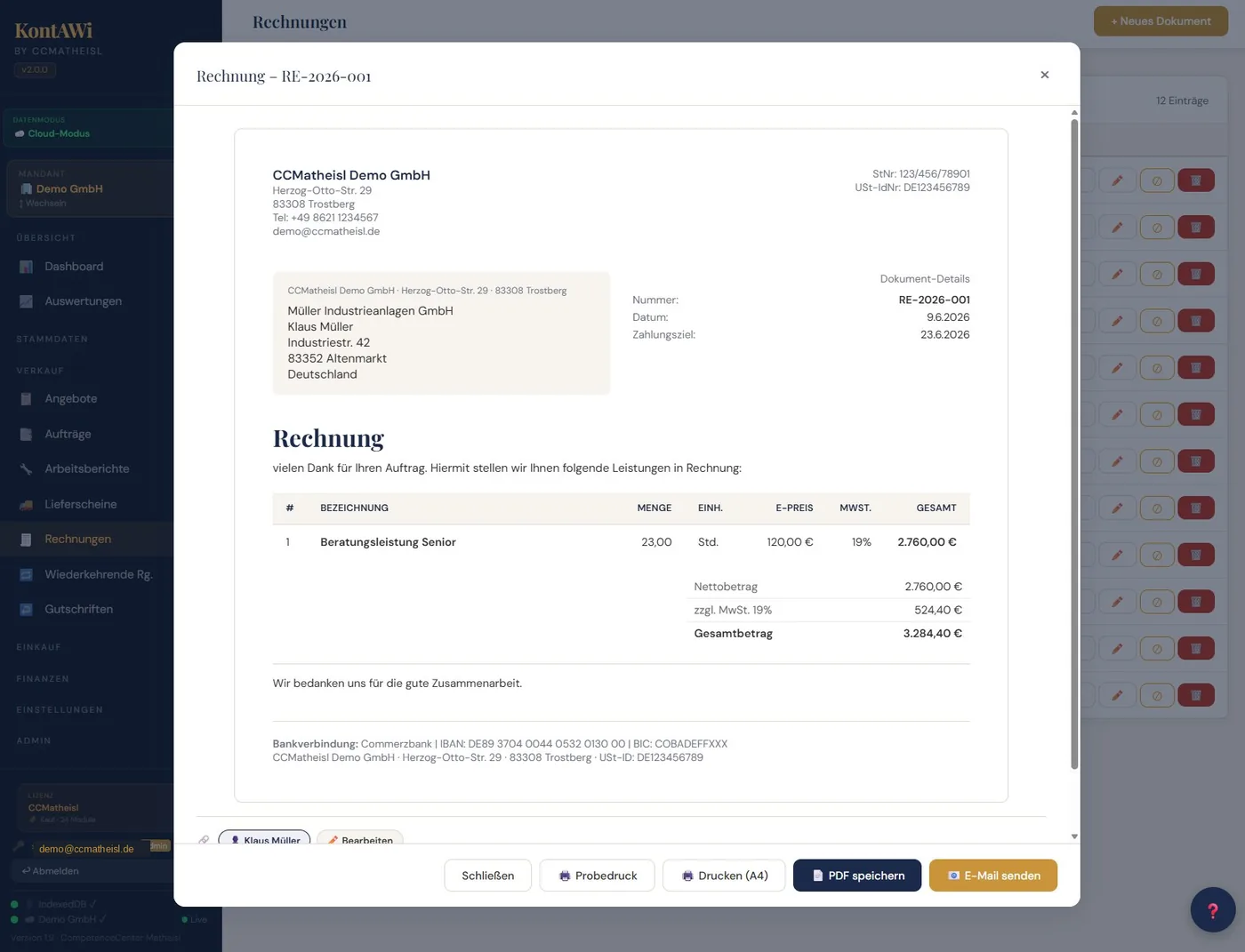Click the scrollbar up arrow in dialog
Image resolution: width=1245 pixels, height=952 pixels.
pos(1074,113)
